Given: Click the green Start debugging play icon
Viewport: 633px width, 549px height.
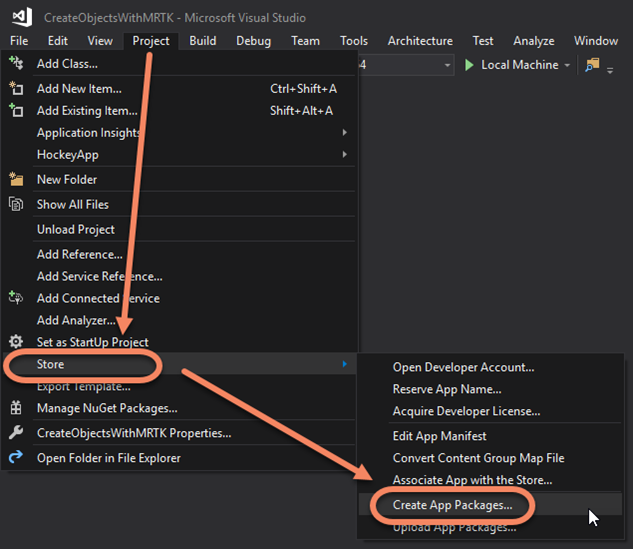Looking at the screenshot, I should point(469,65).
